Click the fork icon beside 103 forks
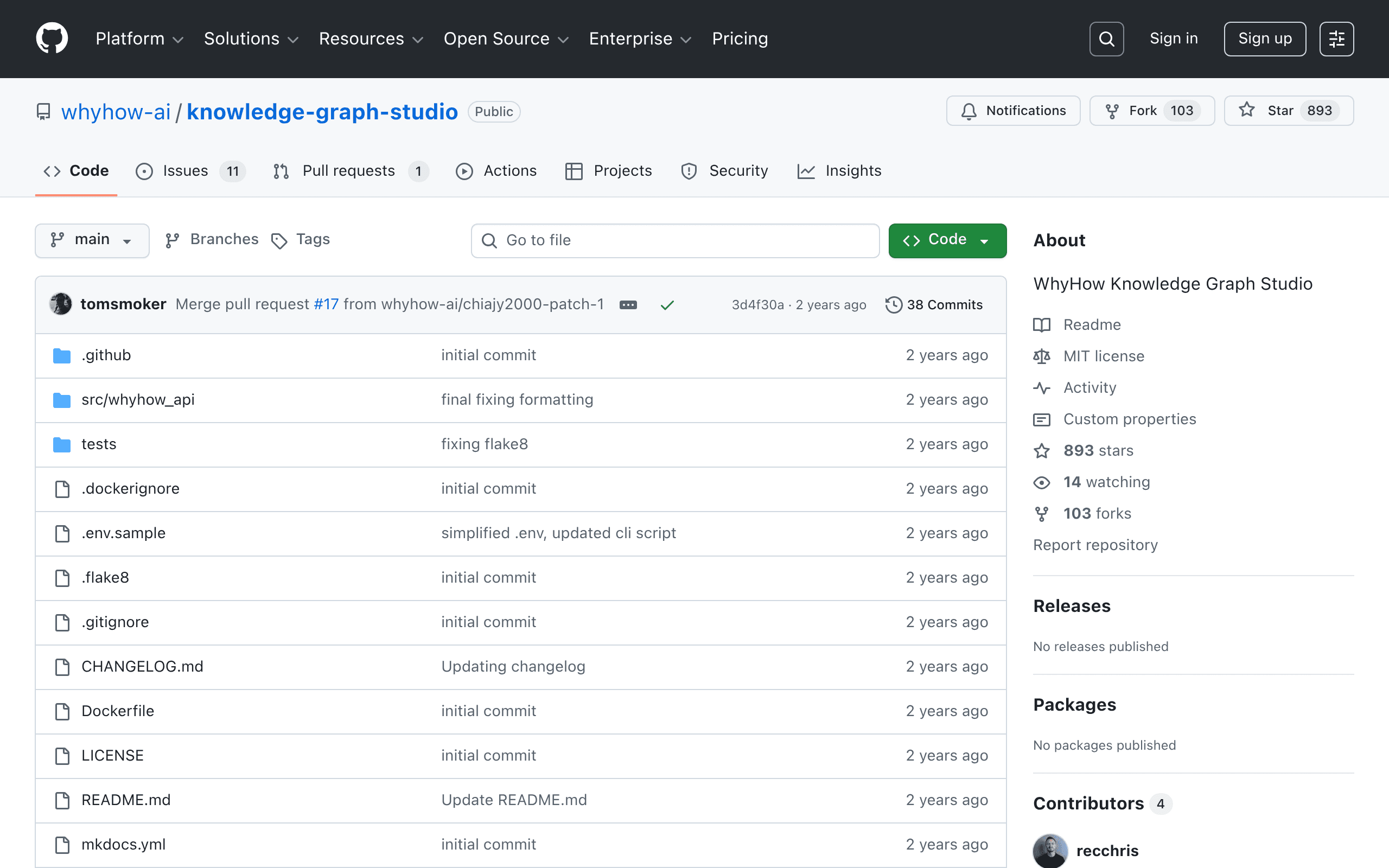The image size is (1389, 868). point(1042,514)
